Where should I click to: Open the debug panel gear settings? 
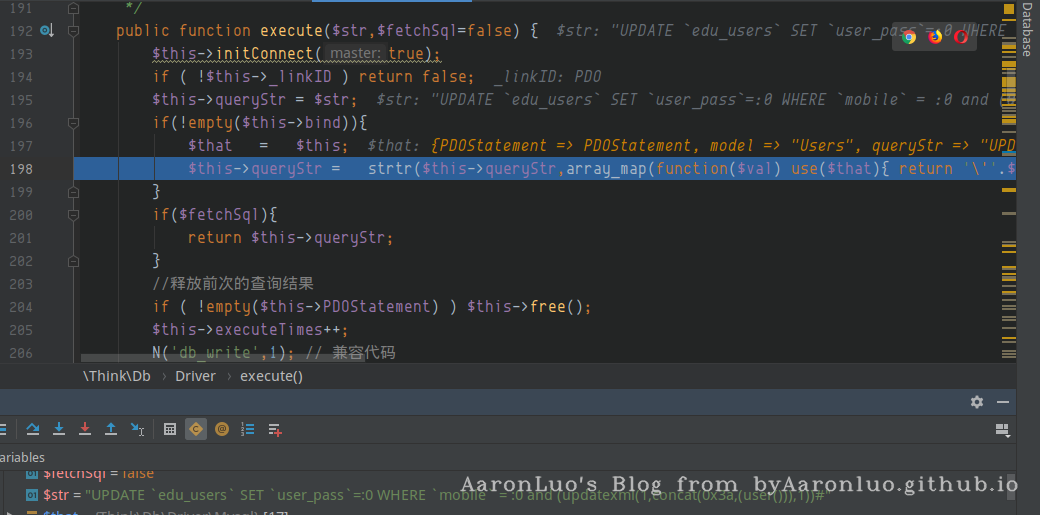[977, 402]
